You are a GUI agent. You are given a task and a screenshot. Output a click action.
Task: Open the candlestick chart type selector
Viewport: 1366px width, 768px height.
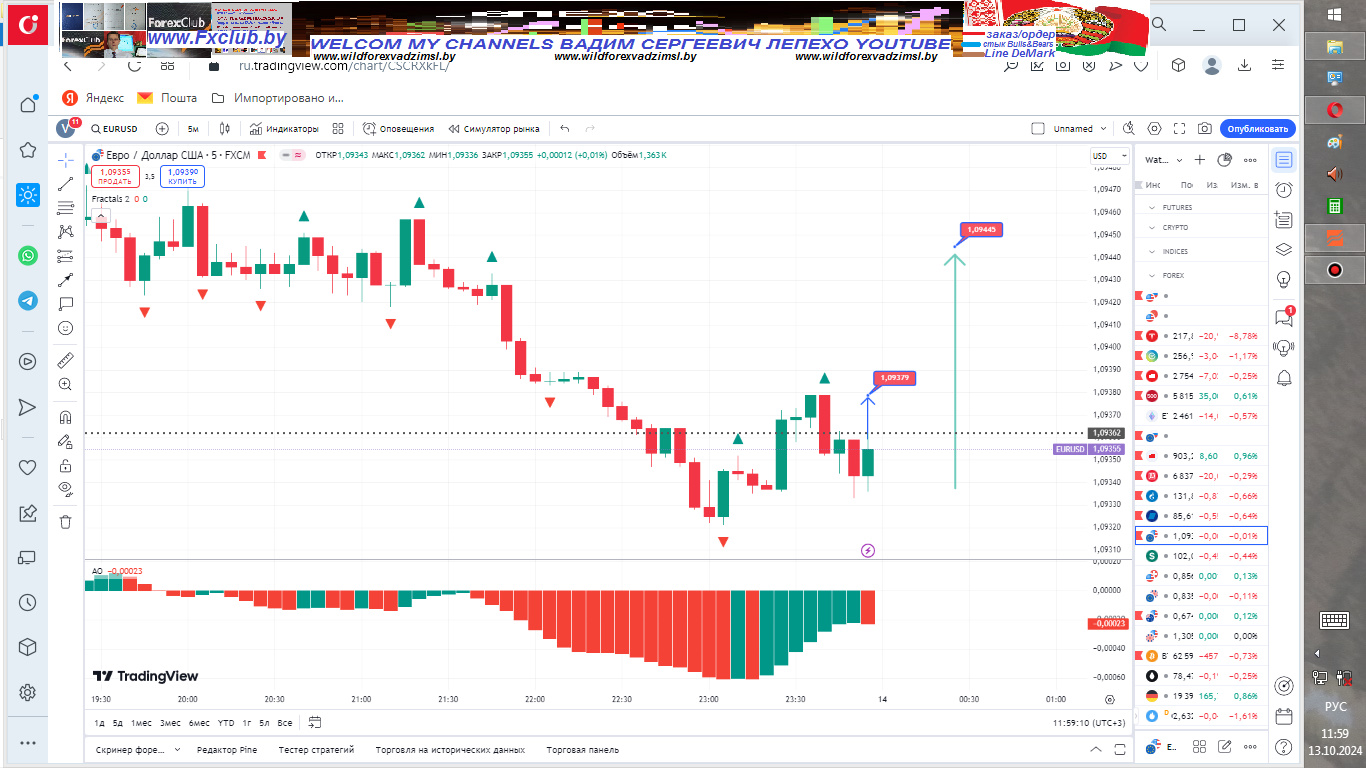tap(225, 128)
